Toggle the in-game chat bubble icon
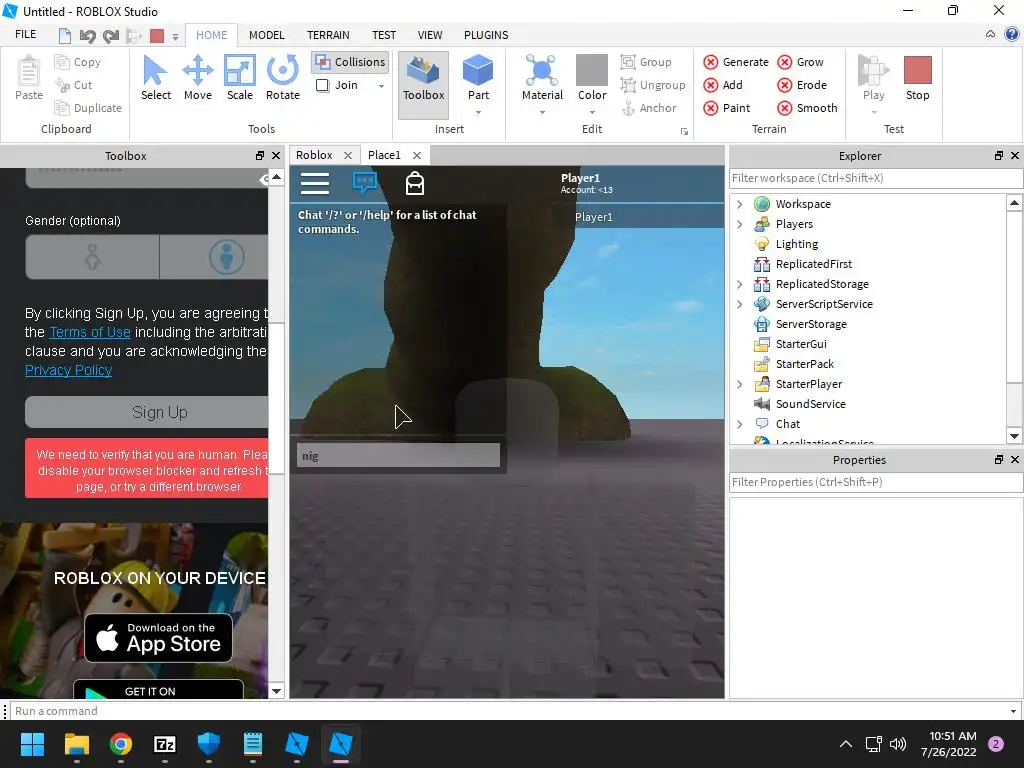 365,182
